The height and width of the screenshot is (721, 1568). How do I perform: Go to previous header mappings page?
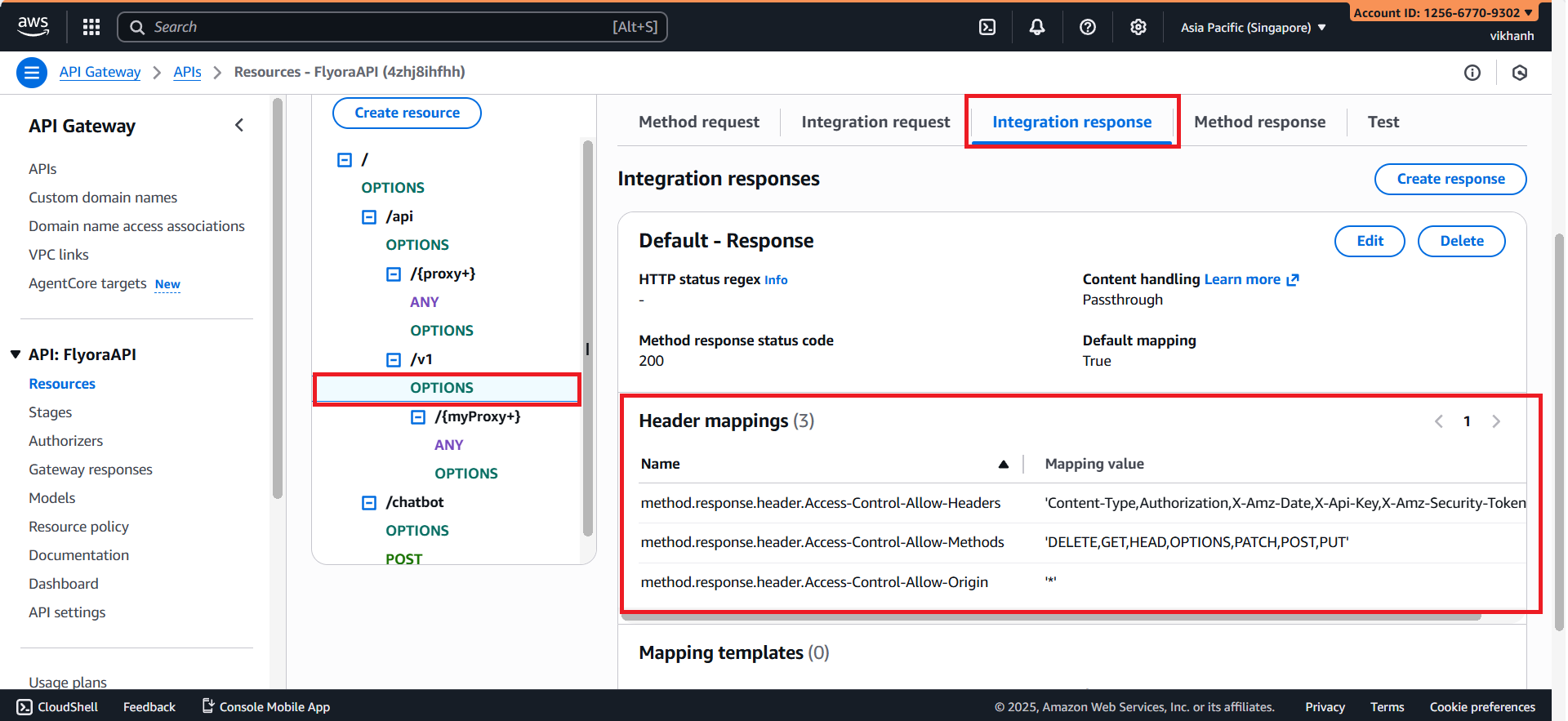pos(1439,421)
